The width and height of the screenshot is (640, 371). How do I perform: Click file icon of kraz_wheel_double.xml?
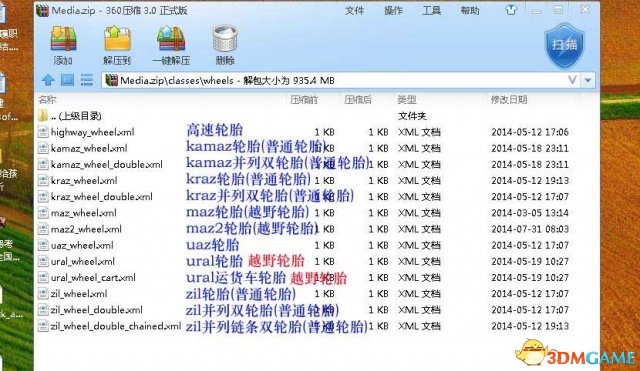[43, 197]
